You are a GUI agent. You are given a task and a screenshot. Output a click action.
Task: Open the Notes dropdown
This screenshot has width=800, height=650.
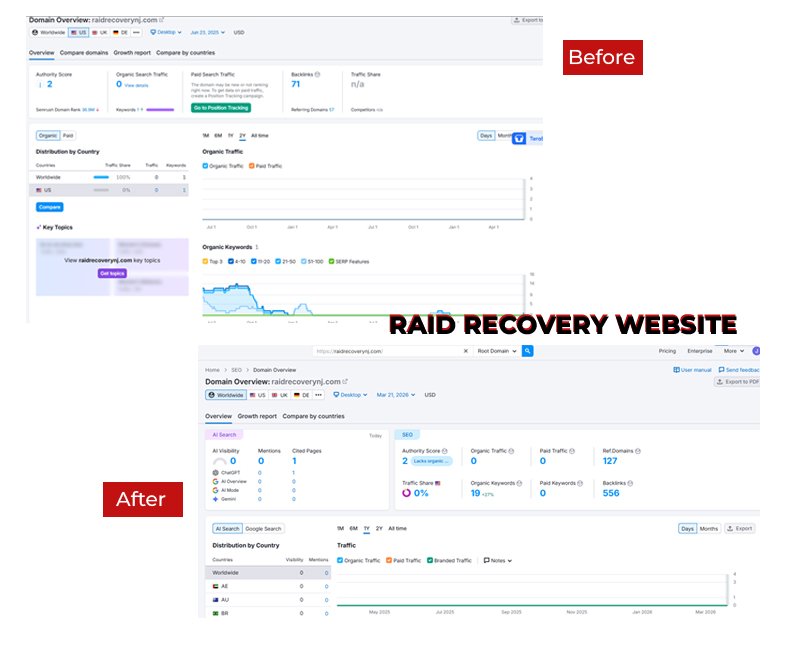498,561
